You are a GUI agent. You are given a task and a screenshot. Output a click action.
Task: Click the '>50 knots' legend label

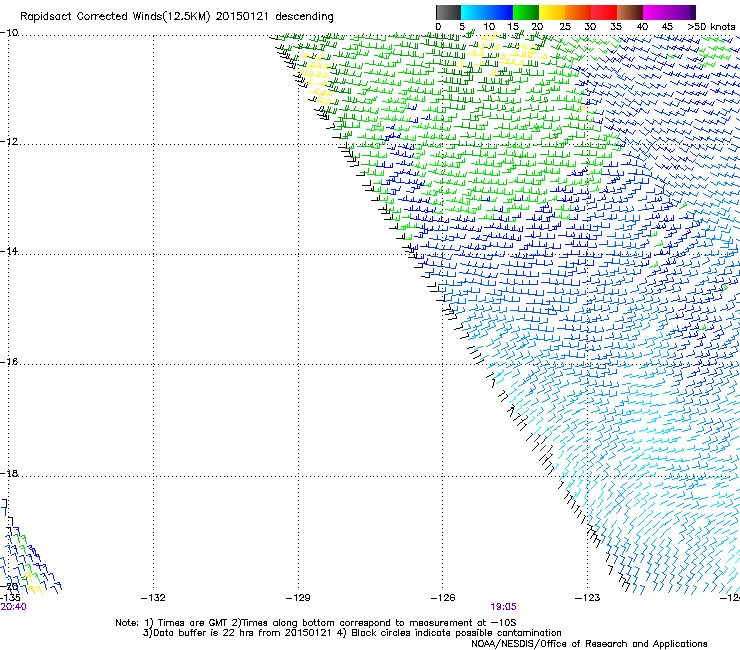point(711,27)
